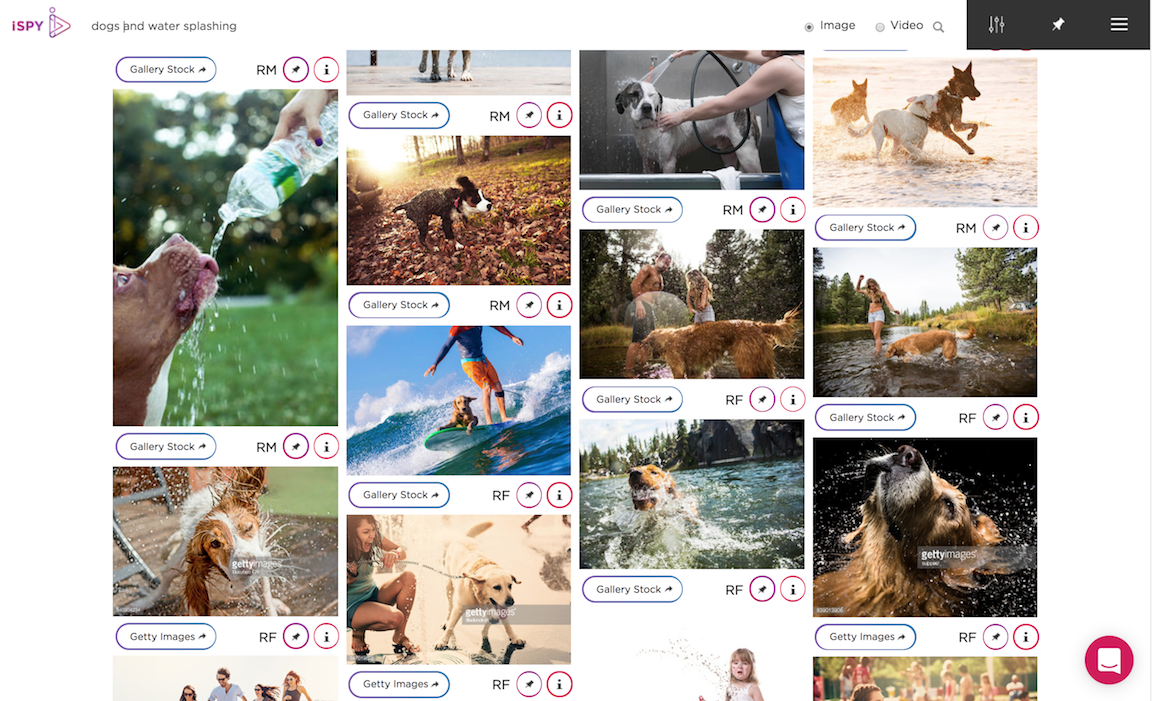This screenshot has height=701, width=1152.
Task: Open Gallery Stock link under woman in river photo
Action: 865,417
